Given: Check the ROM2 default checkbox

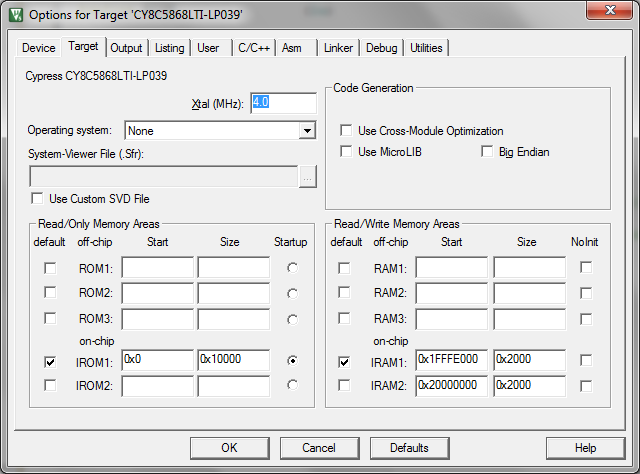Looking at the screenshot, I should tap(50, 293).
